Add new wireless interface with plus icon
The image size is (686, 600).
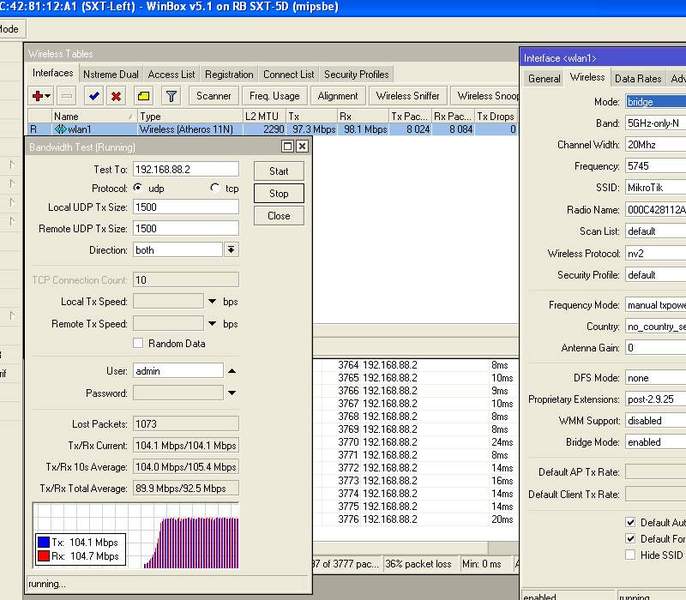coord(41,96)
